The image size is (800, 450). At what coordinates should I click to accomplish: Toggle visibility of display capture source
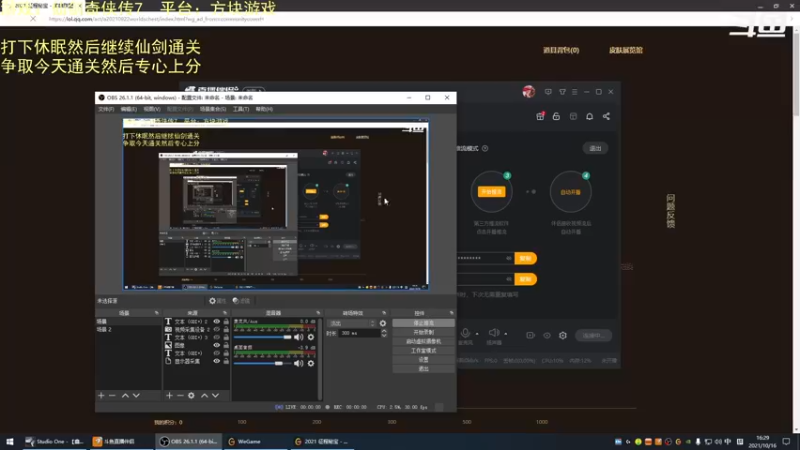click(217, 361)
